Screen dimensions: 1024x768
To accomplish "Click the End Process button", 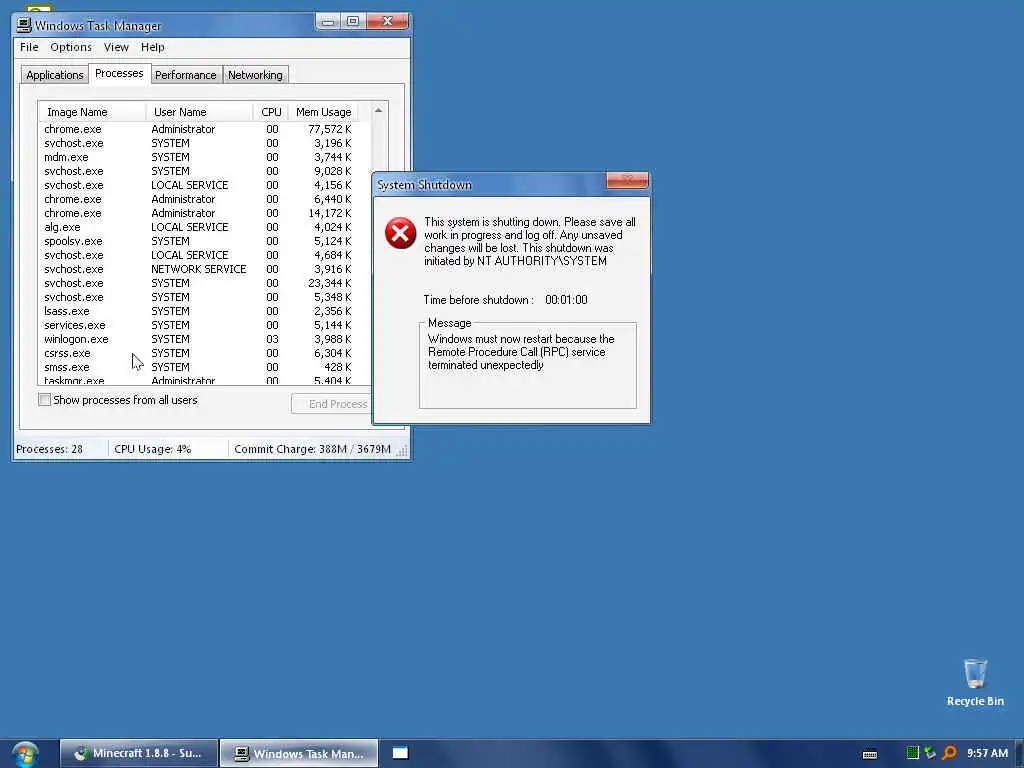I will click(331, 404).
